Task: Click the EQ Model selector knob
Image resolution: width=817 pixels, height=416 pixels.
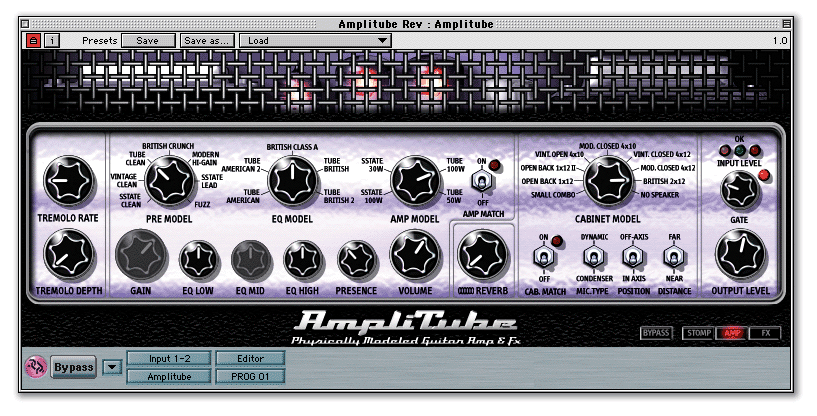Action: click(x=292, y=181)
